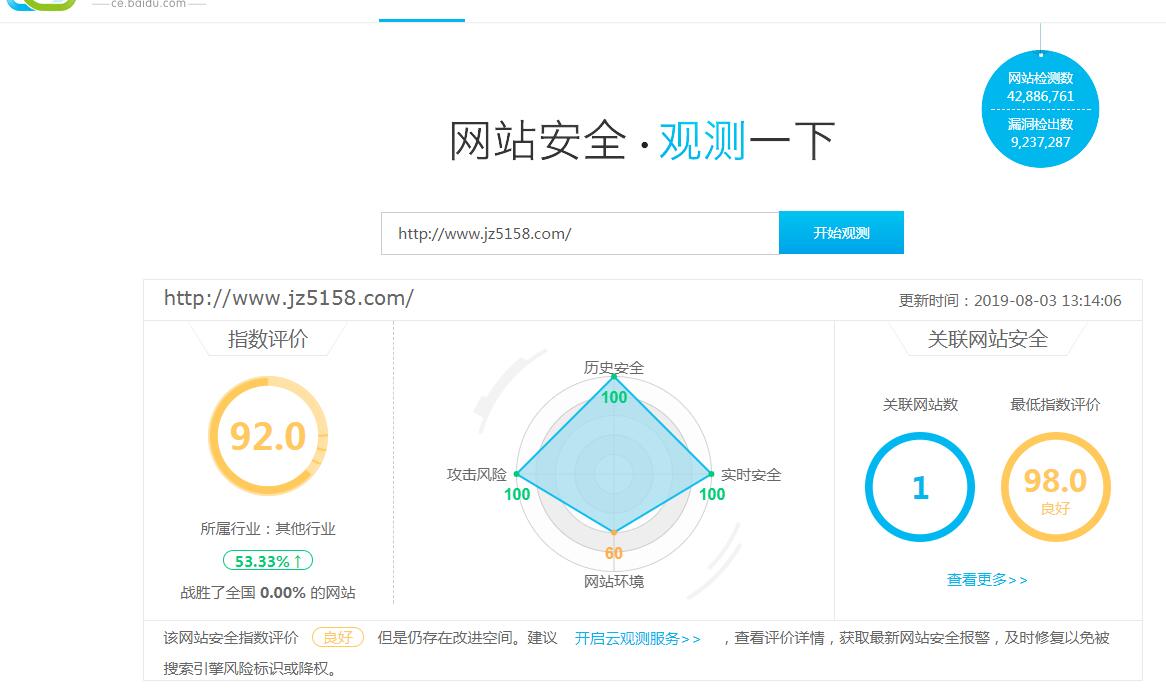Screen dimensions: 1166x690
Task: Click the 开始观测 button
Action: [841, 233]
